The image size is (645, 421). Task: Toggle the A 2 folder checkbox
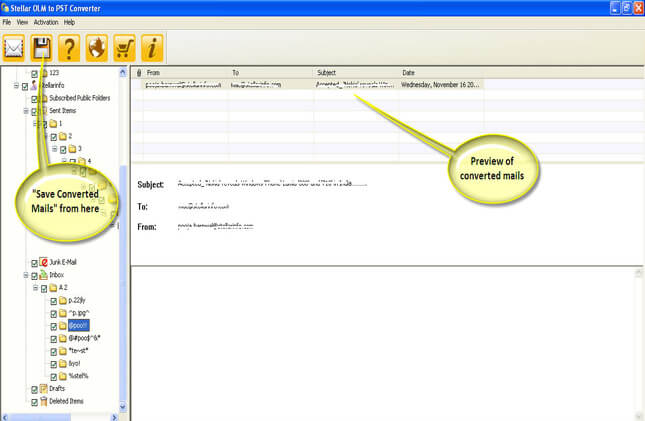(44, 288)
